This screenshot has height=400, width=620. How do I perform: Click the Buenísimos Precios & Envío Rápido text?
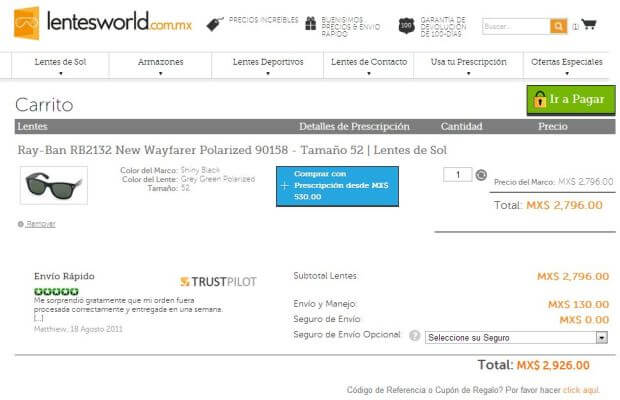click(x=351, y=27)
